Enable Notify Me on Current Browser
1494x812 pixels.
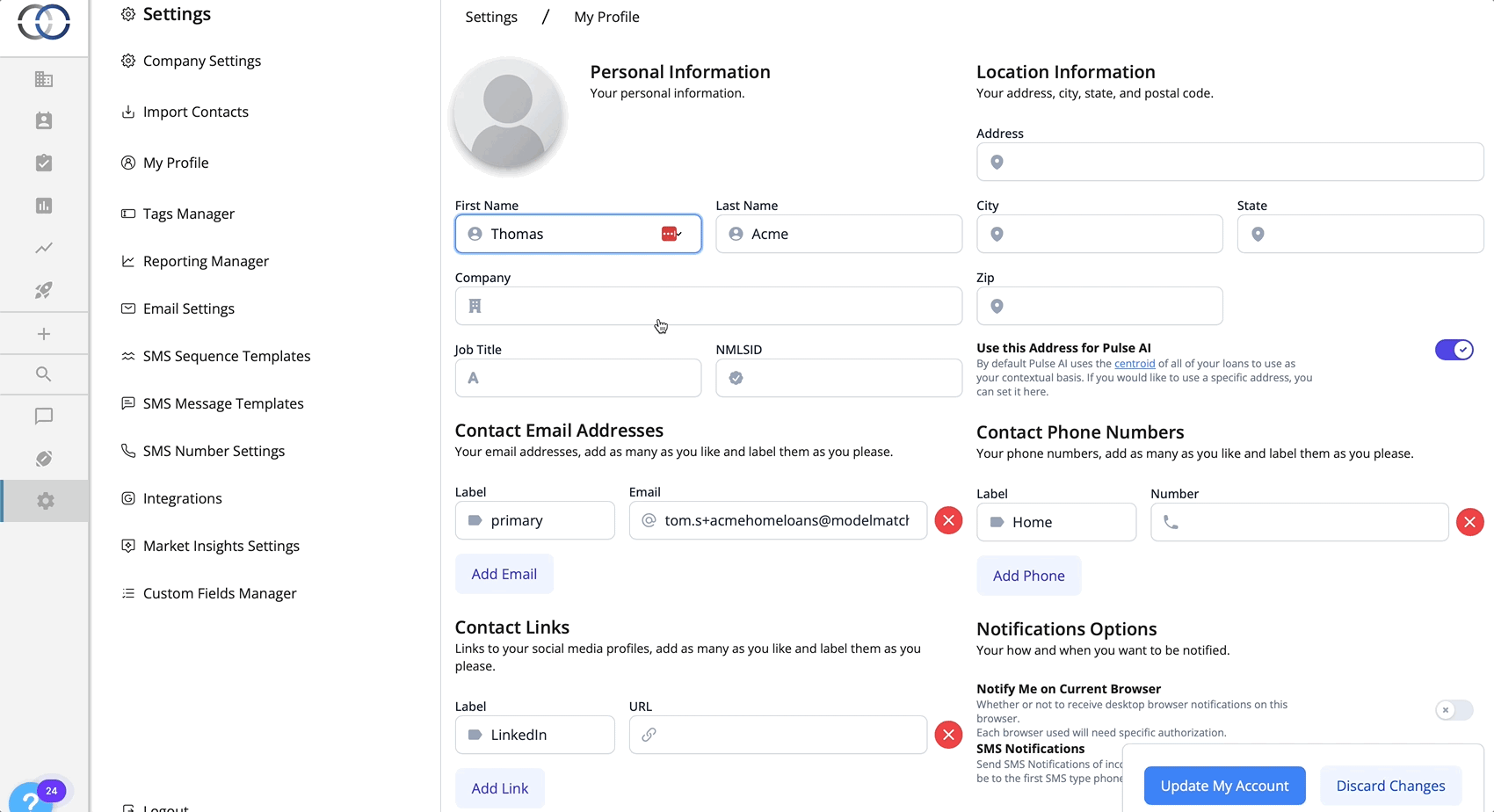click(1454, 710)
